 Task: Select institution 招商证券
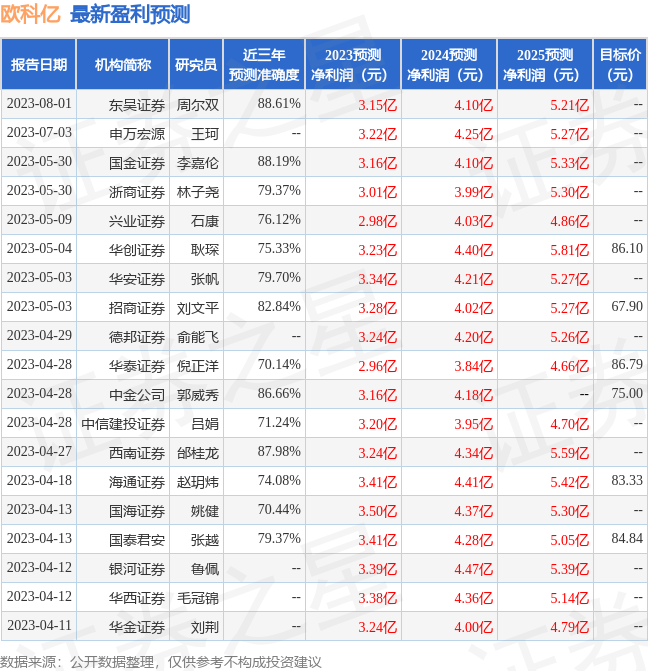137,309
